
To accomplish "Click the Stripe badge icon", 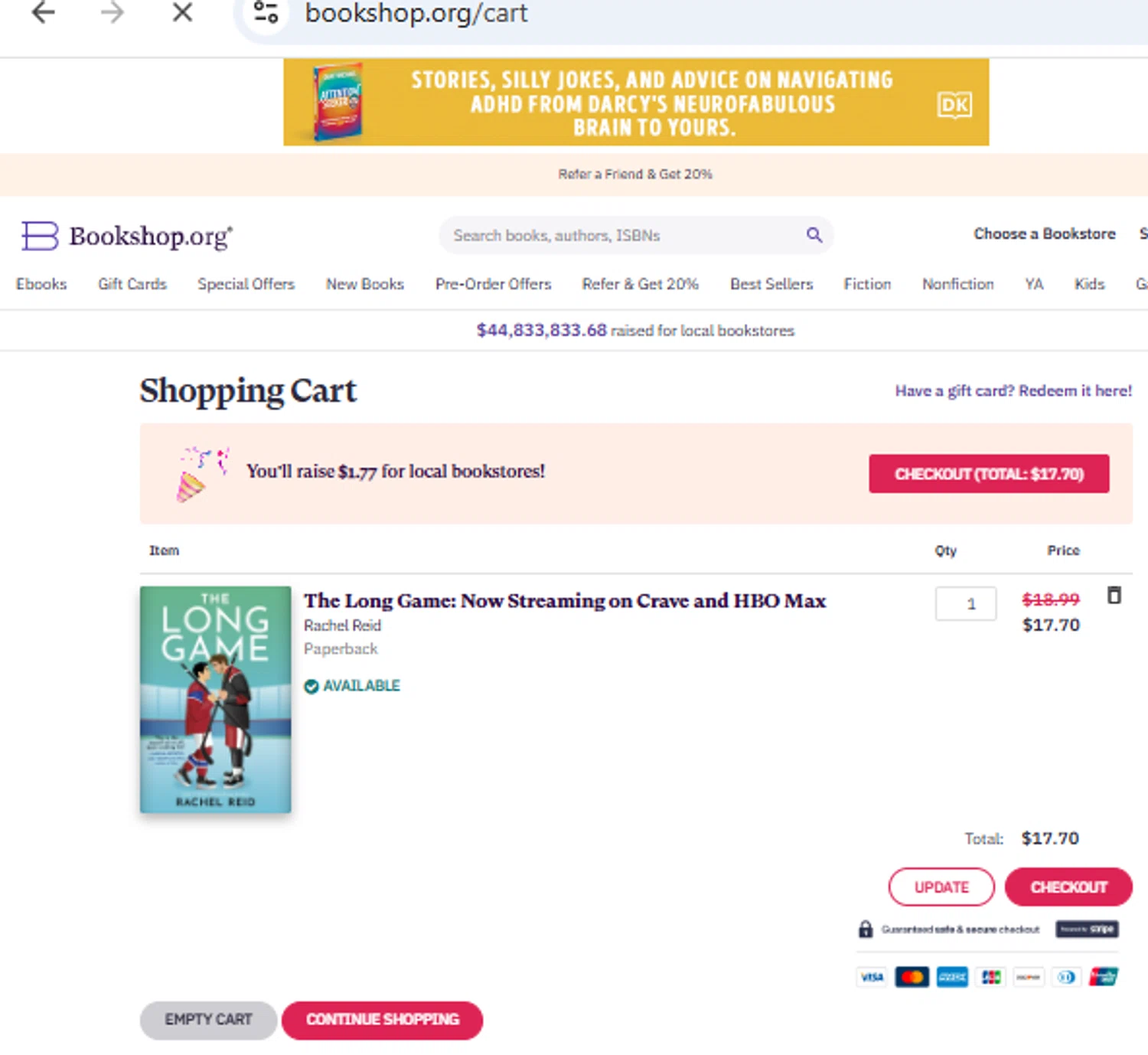I will (x=1087, y=929).
